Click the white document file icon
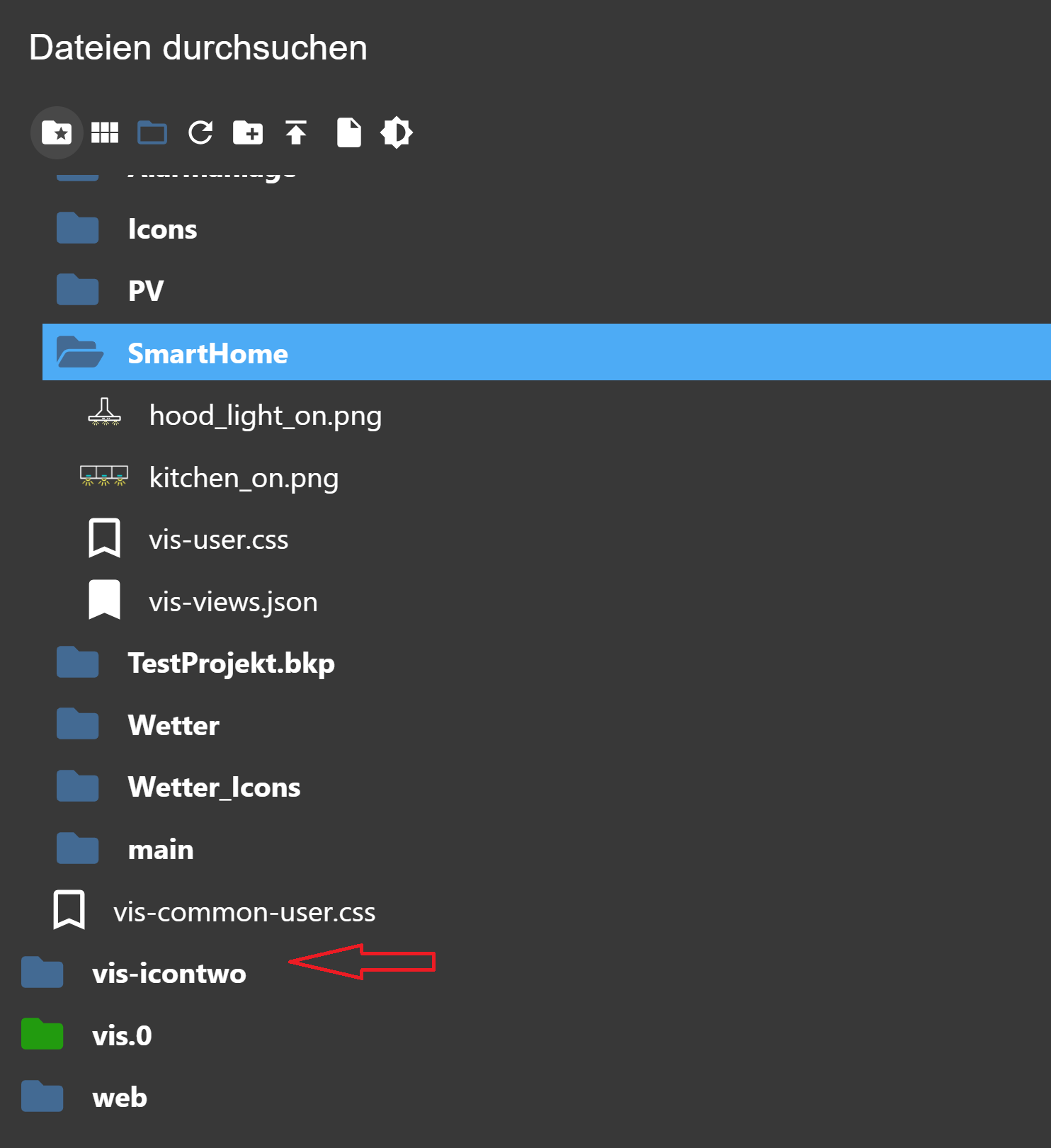 [x=348, y=132]
